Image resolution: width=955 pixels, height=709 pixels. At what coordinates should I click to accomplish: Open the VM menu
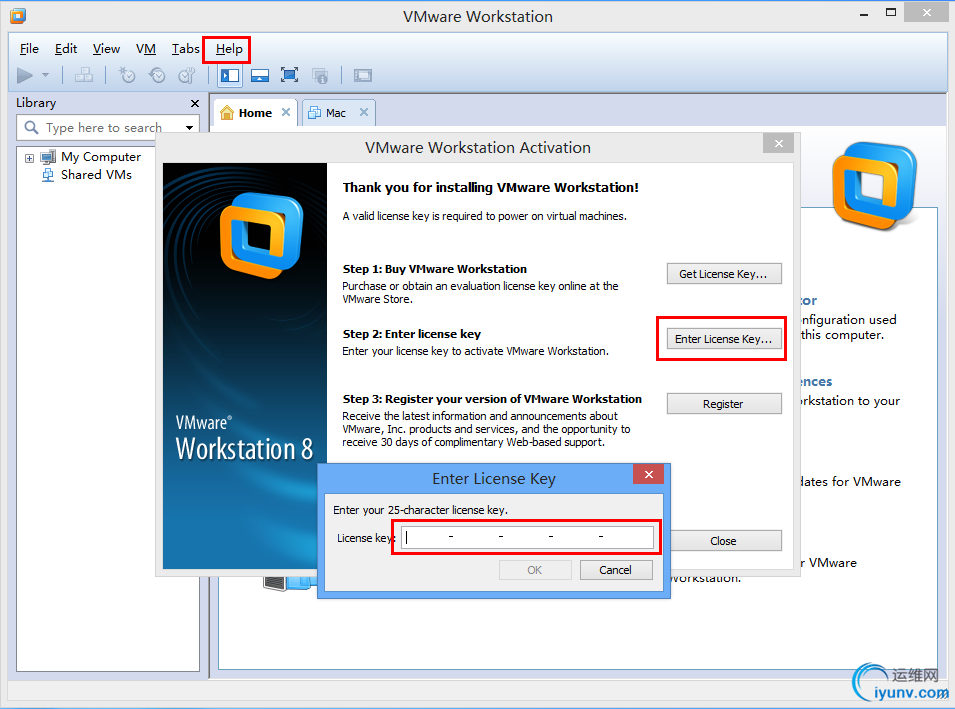(146, 49)
